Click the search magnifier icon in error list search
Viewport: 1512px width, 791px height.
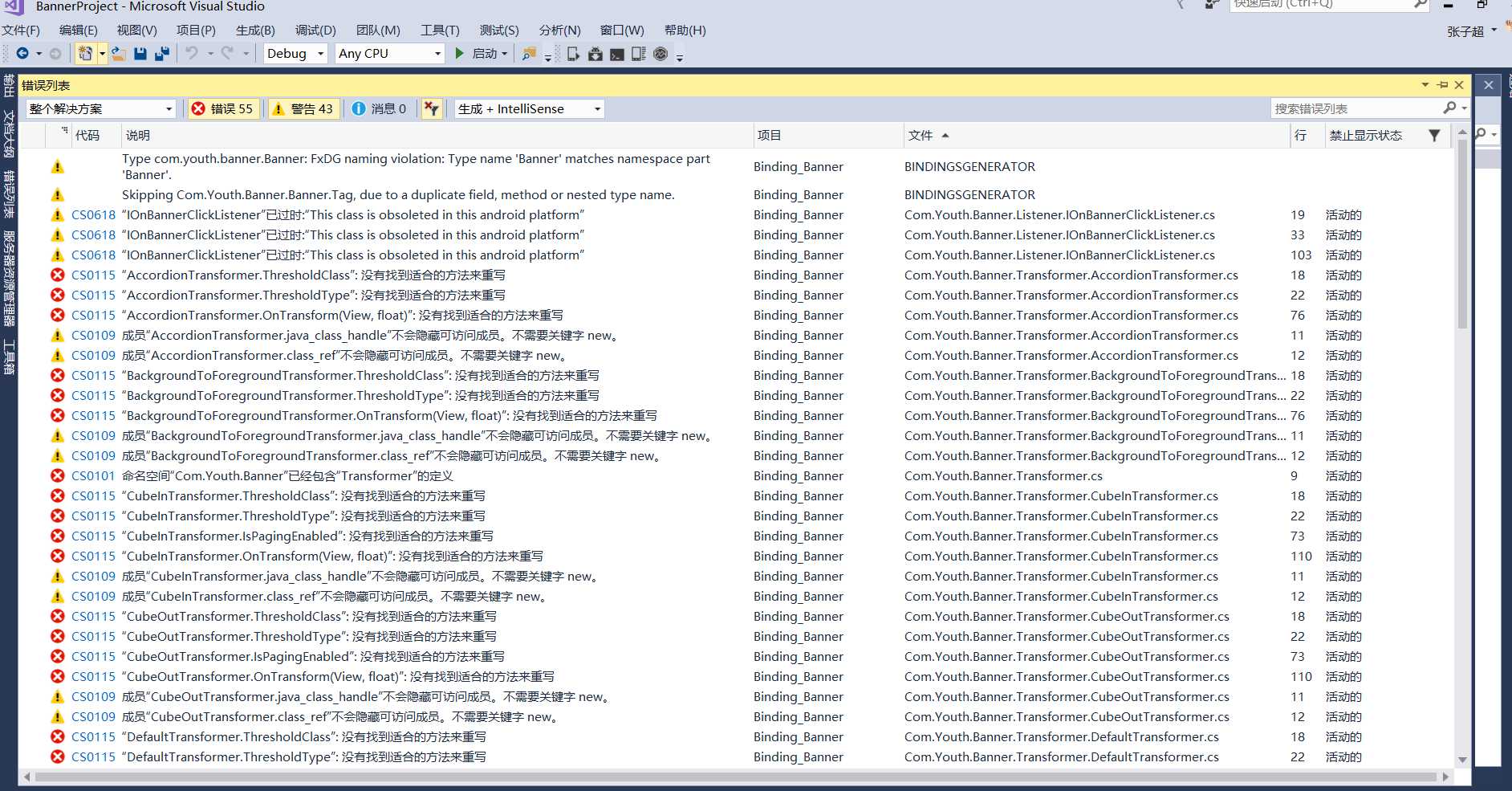[1449, 108]
